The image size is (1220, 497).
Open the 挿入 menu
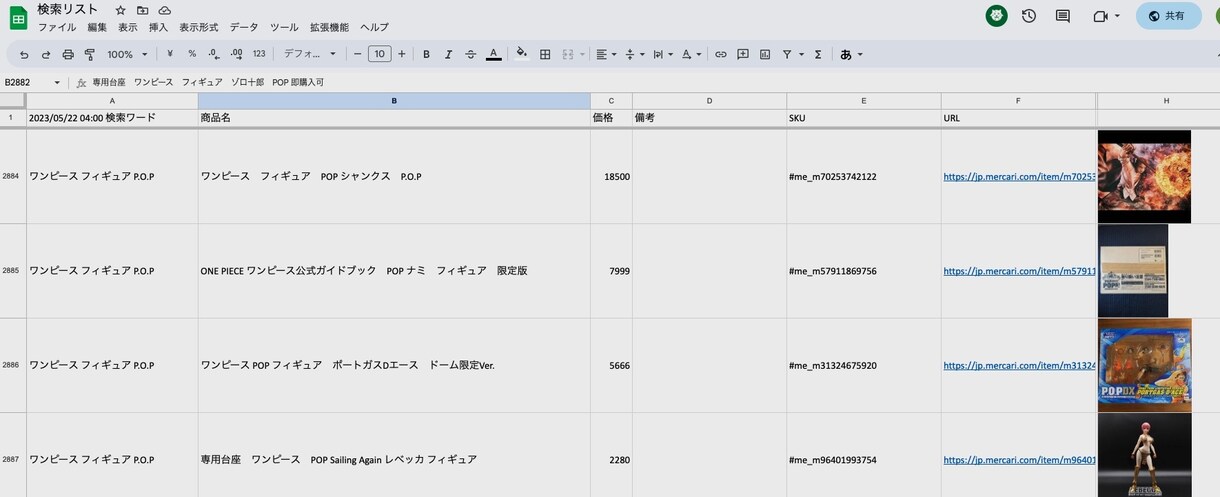pos(158,27)
